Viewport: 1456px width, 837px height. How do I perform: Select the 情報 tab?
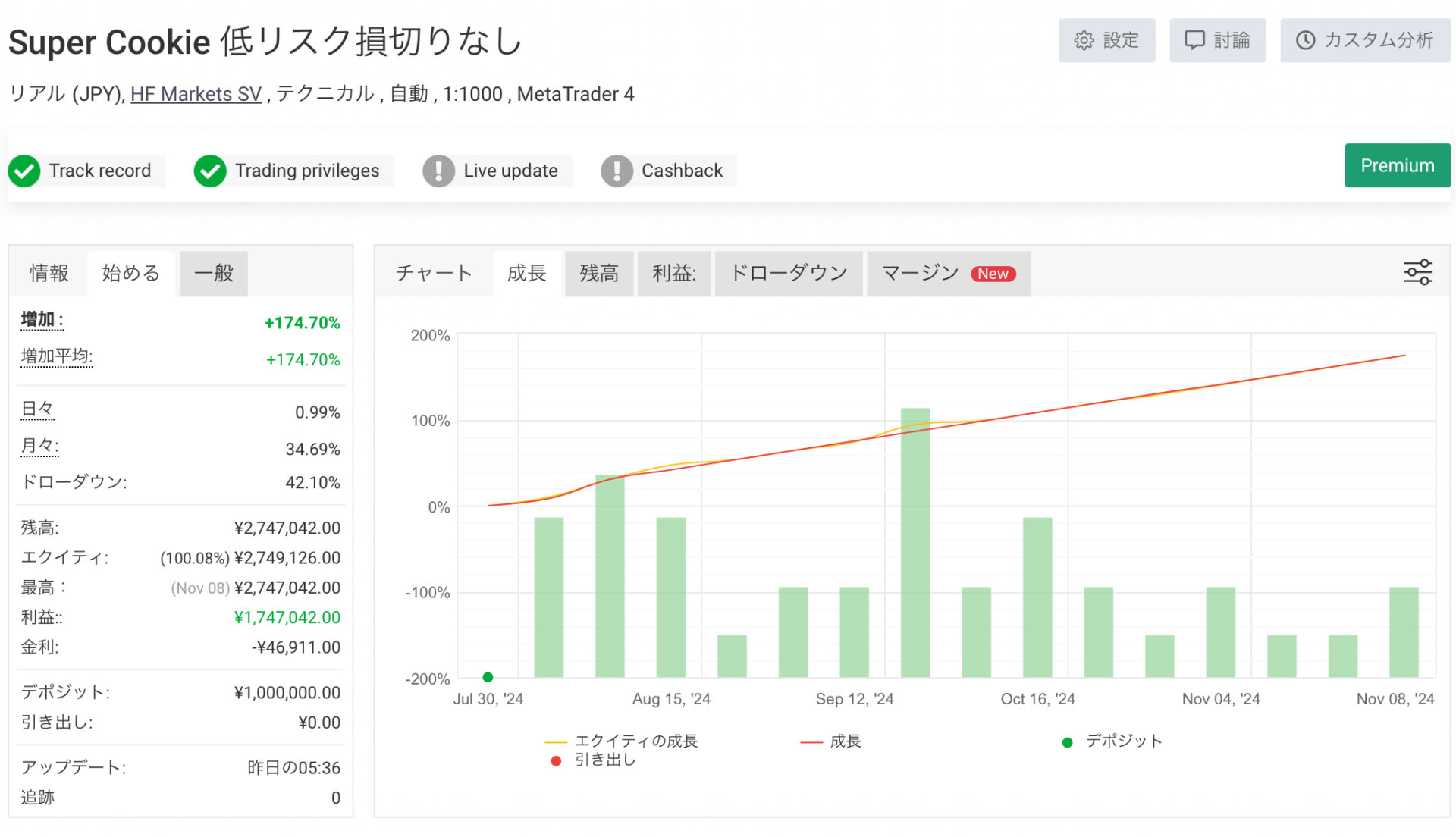coord(49,273)
